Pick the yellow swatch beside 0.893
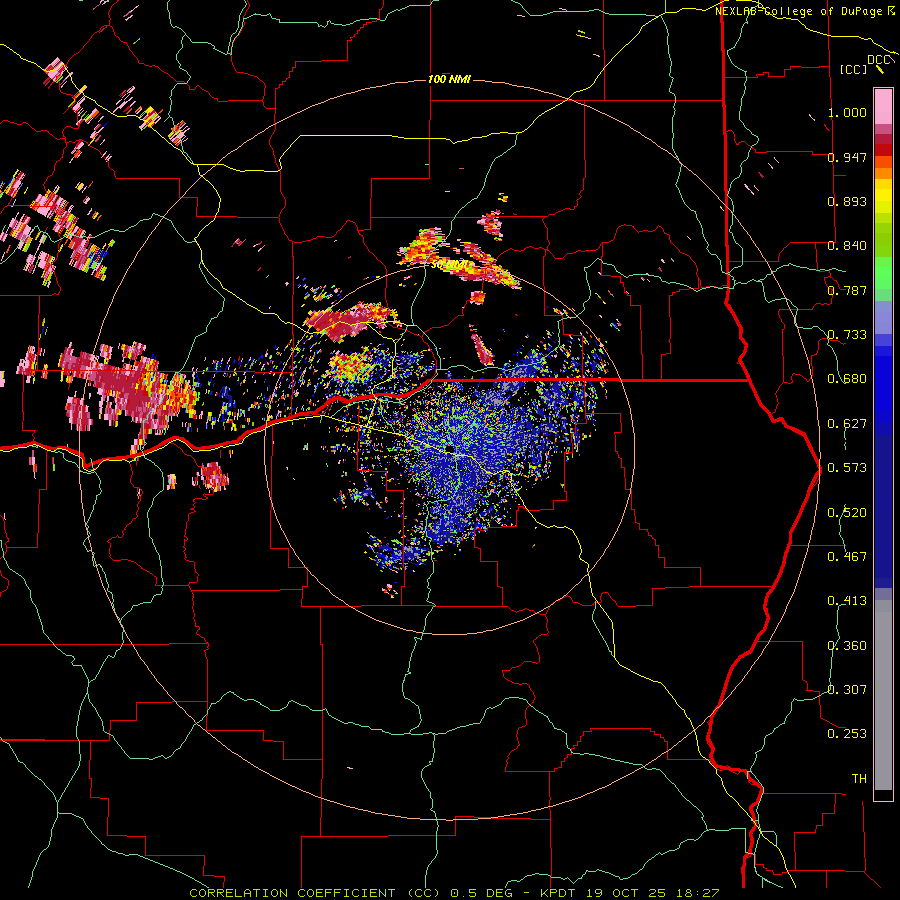The width and height of the screenshot is (900, 900). coord(883,201)
